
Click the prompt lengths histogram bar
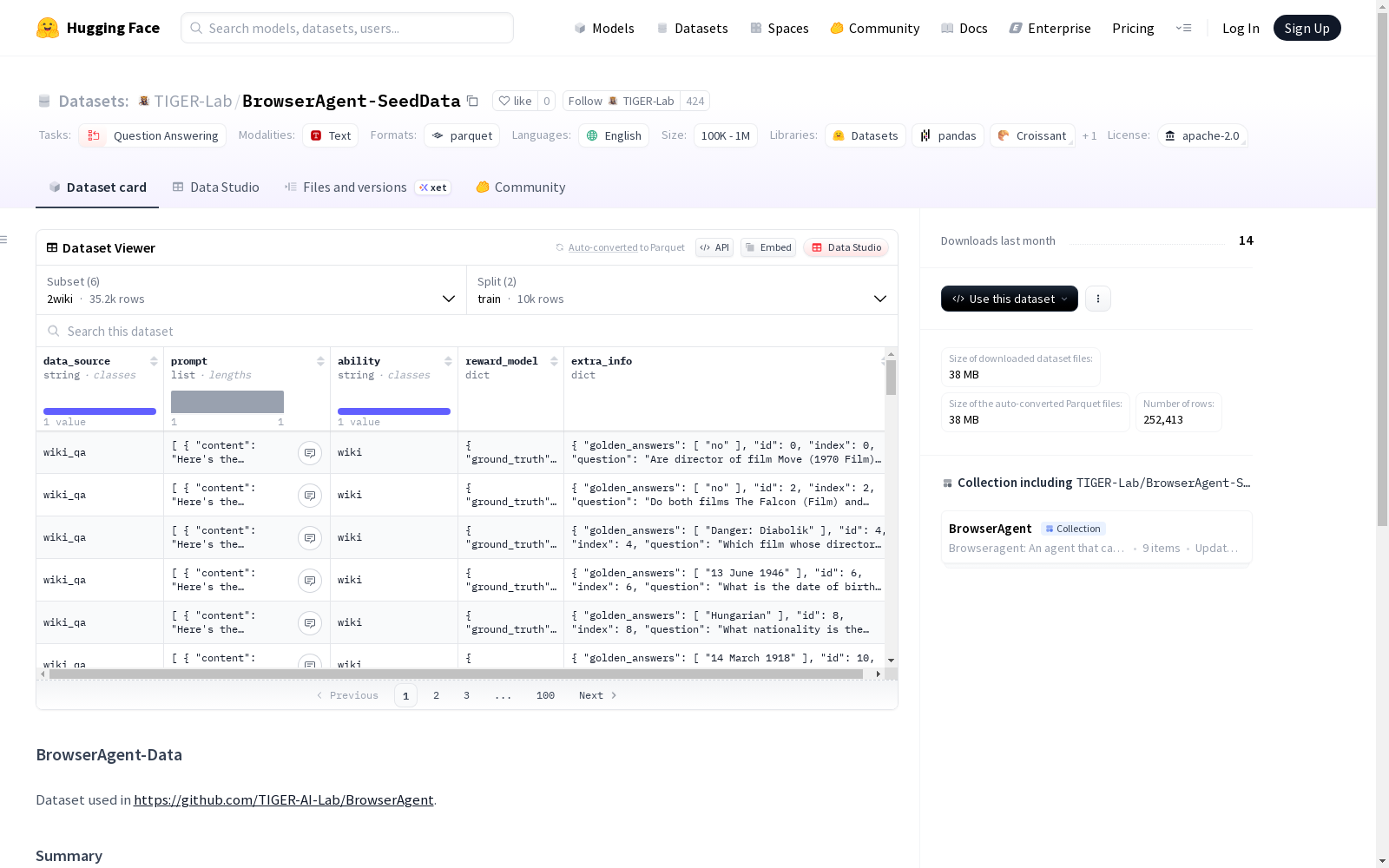point(227,402)
